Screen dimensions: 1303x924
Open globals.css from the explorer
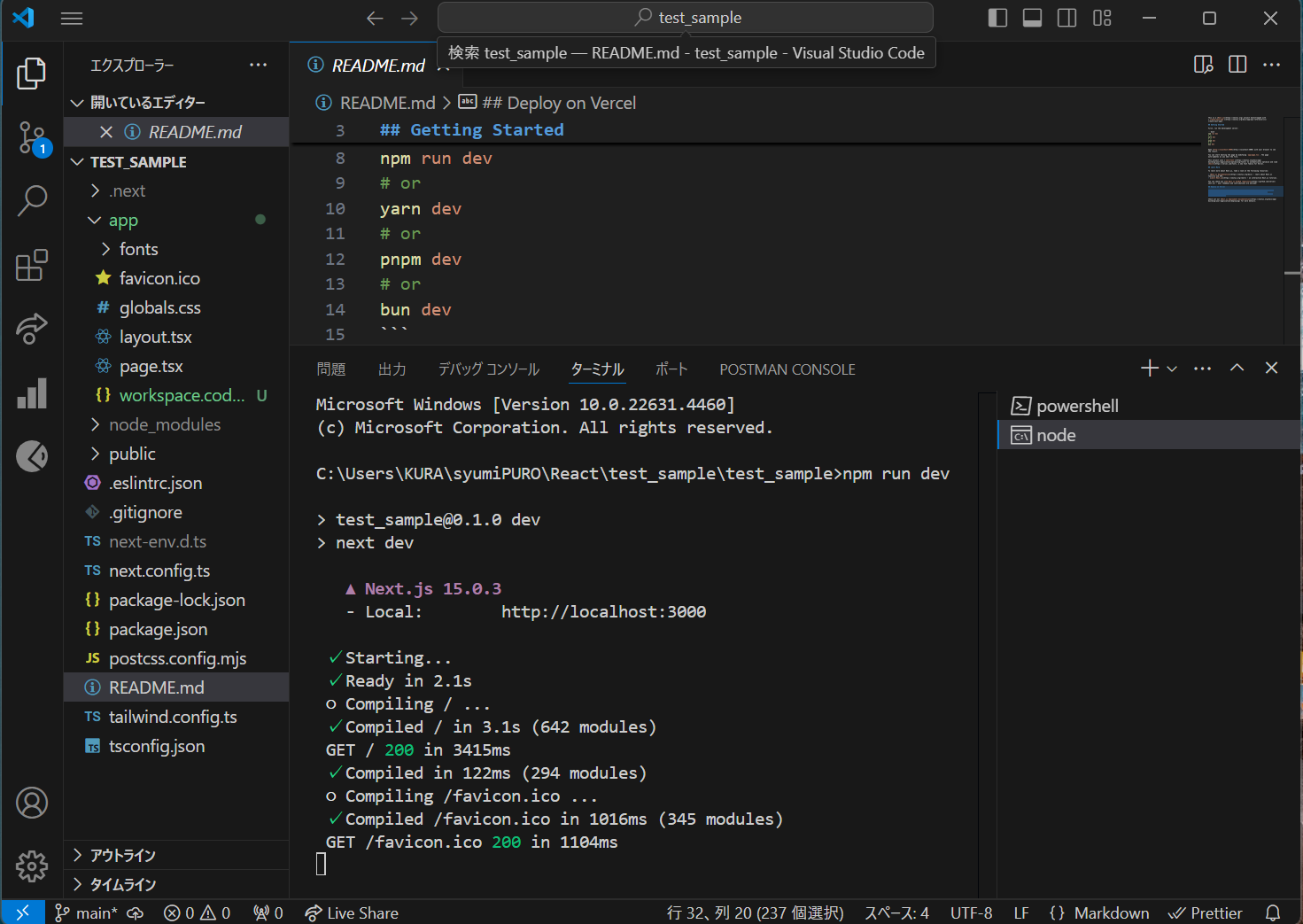(177, 308)
